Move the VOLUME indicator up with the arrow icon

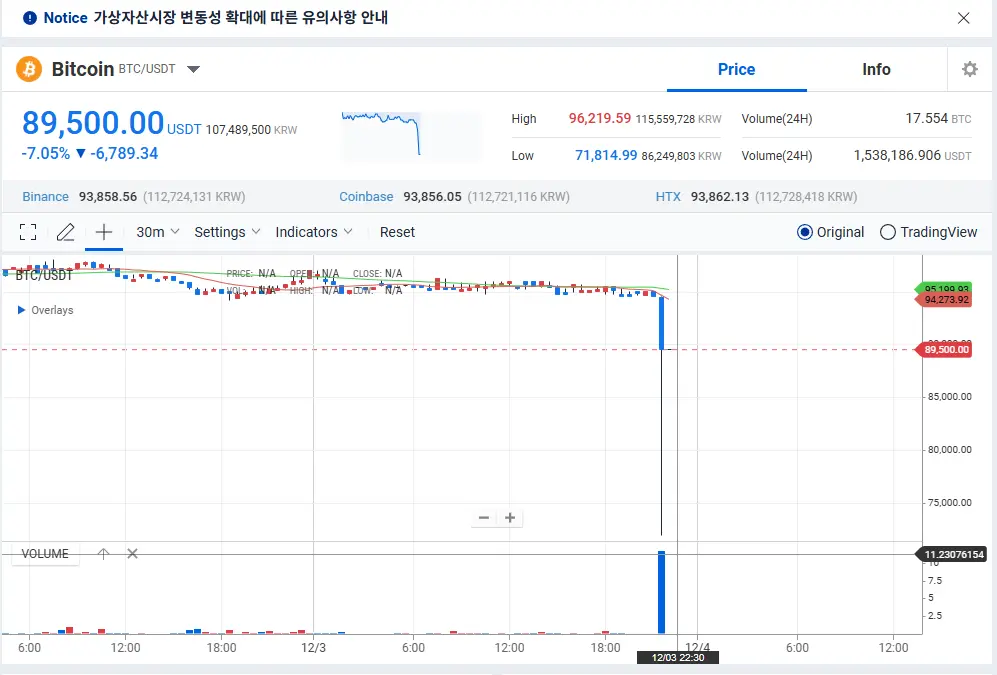(x=103, y=553)
